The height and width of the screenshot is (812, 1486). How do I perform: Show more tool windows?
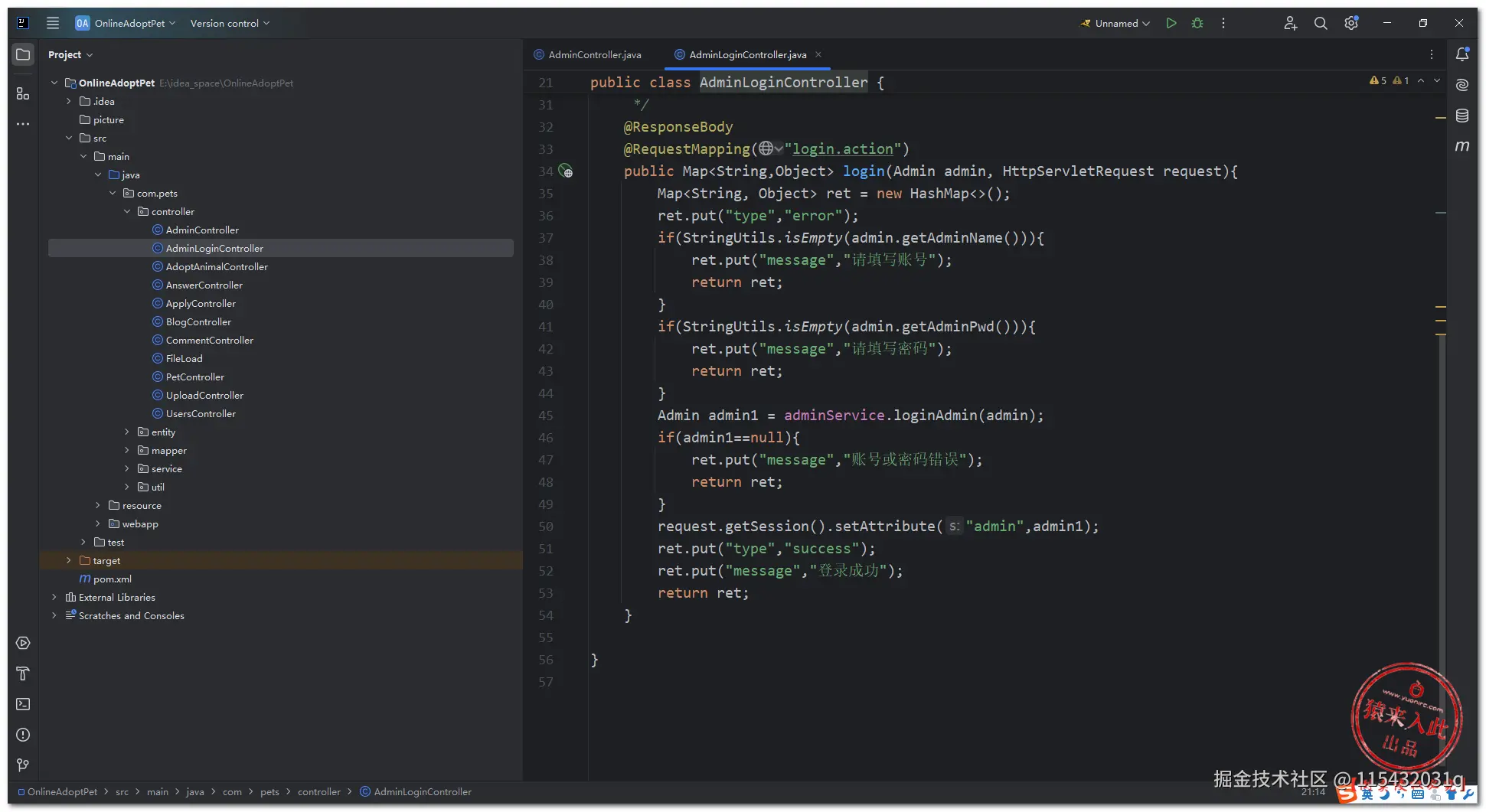(x=23, y=124)
